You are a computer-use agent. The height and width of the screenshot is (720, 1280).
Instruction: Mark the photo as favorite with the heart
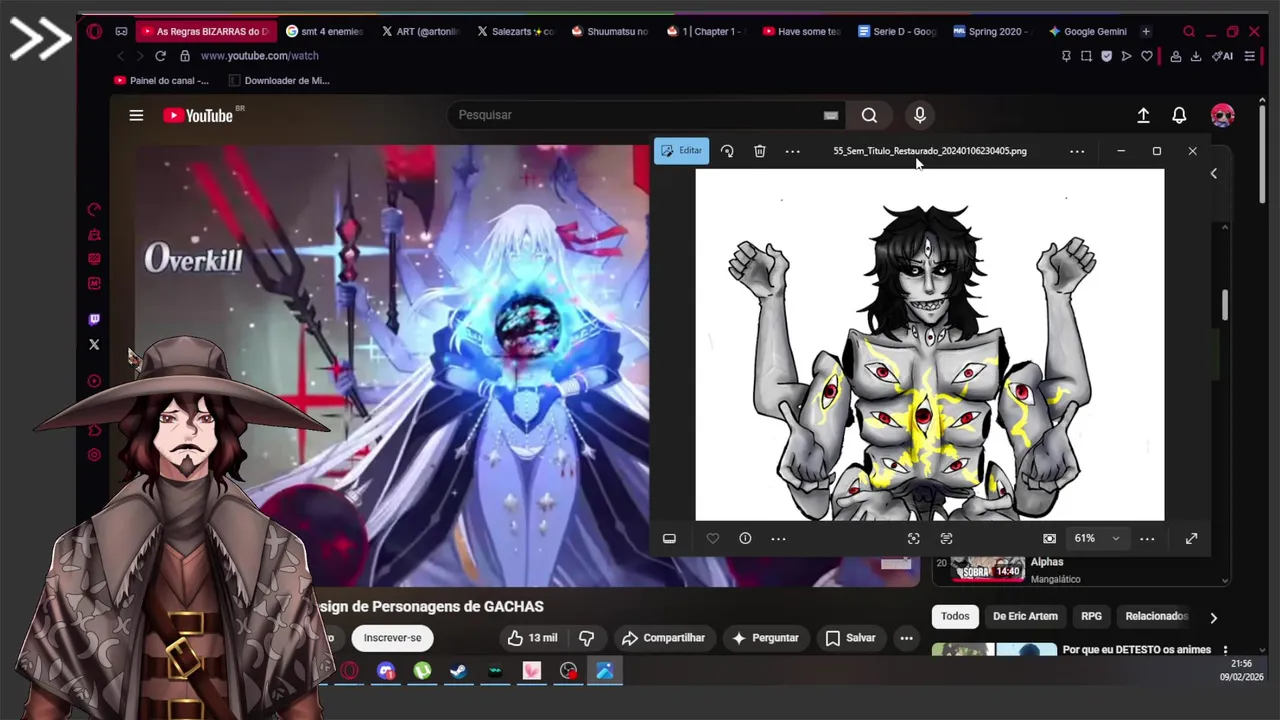[x=712, y=538]
